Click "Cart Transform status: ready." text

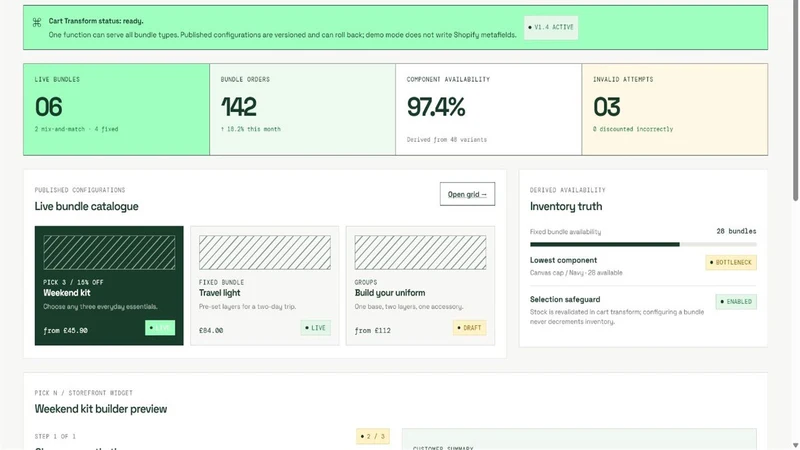[x=96, y=21]
